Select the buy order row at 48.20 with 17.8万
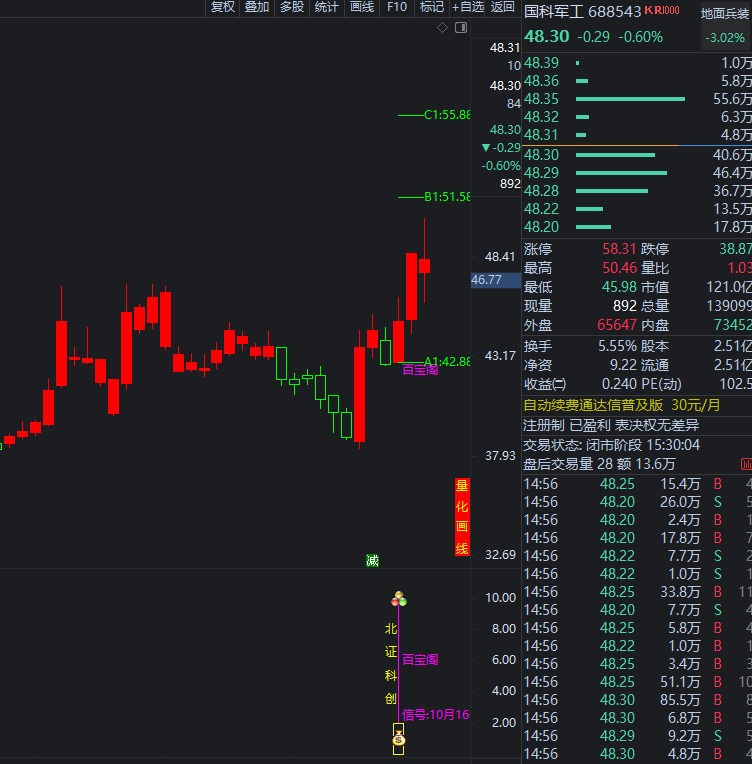Viewport: 752px width, 764px height. tap(637, 227)
